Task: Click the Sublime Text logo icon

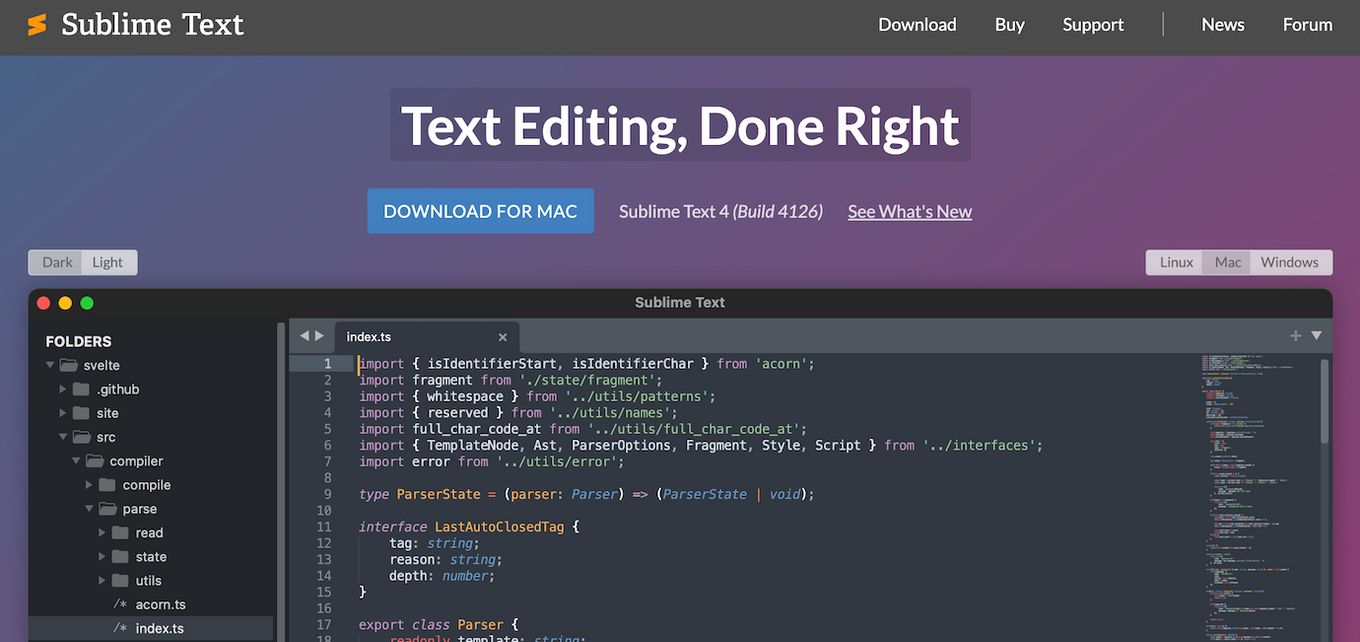Action: tap(38, 24)
